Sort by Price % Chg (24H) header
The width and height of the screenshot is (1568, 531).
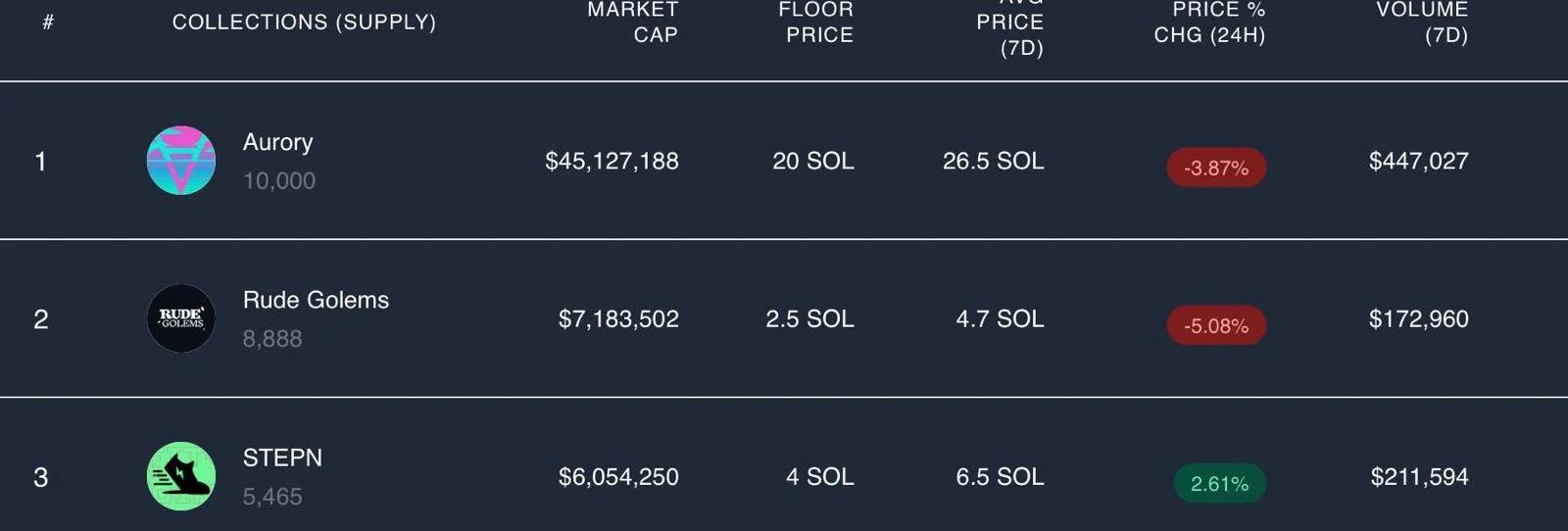tap(1210, 22)
